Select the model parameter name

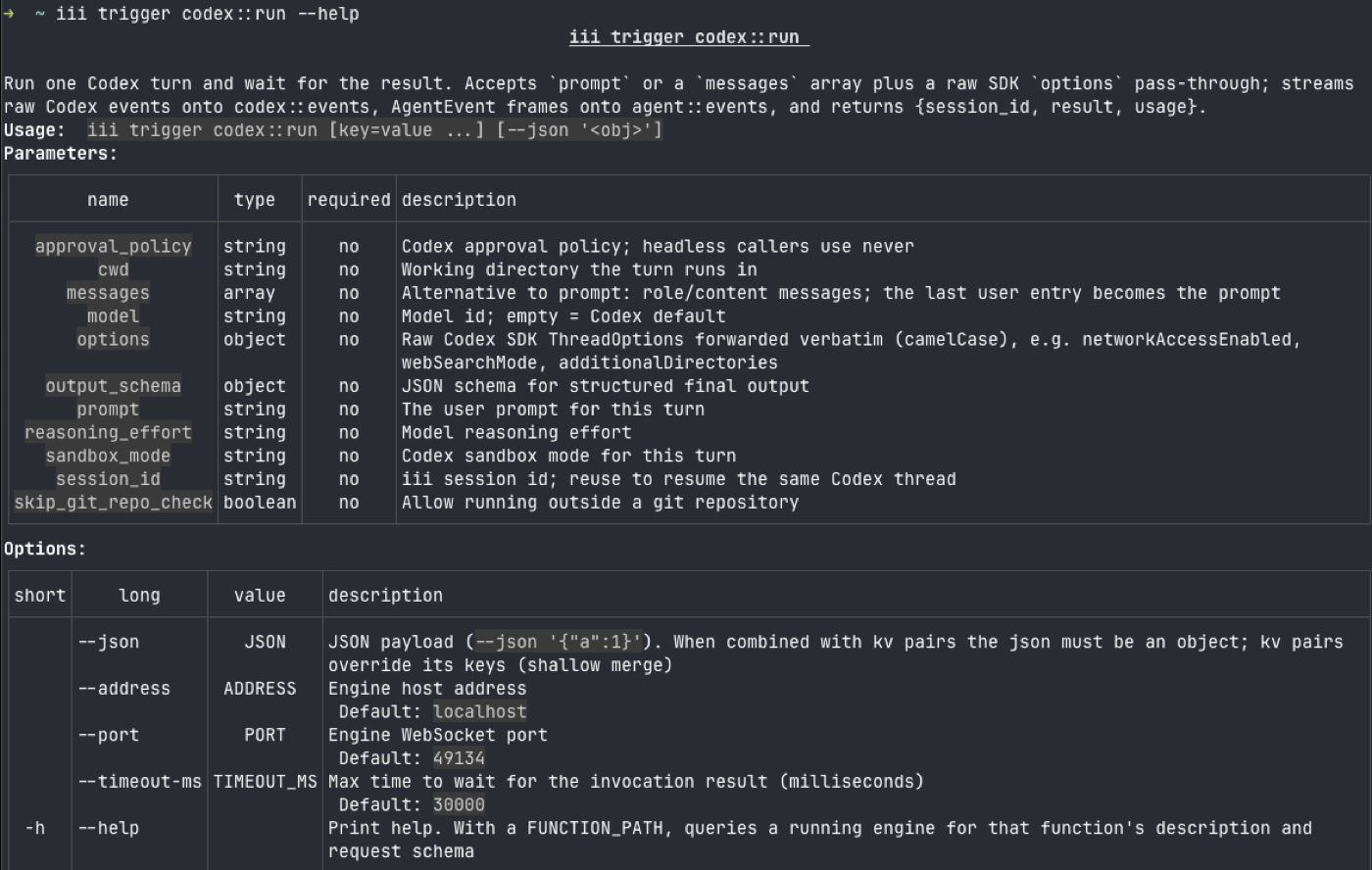coord(113,316)
